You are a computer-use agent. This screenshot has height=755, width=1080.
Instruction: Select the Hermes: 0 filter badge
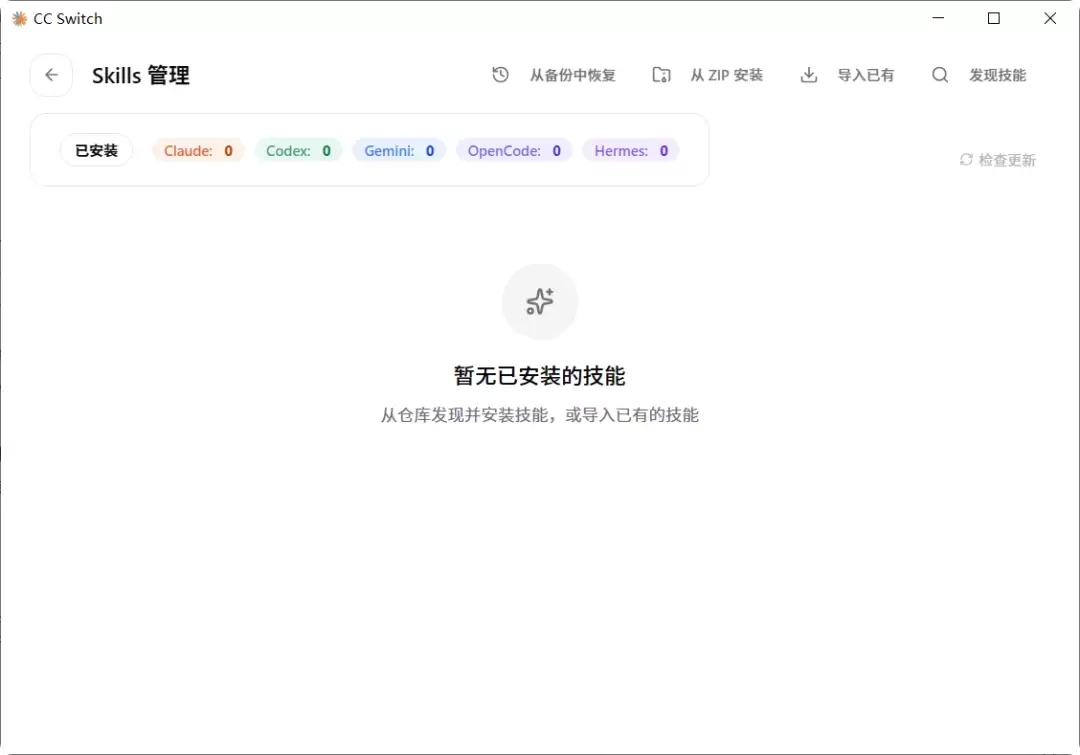[x=631, y=150]
